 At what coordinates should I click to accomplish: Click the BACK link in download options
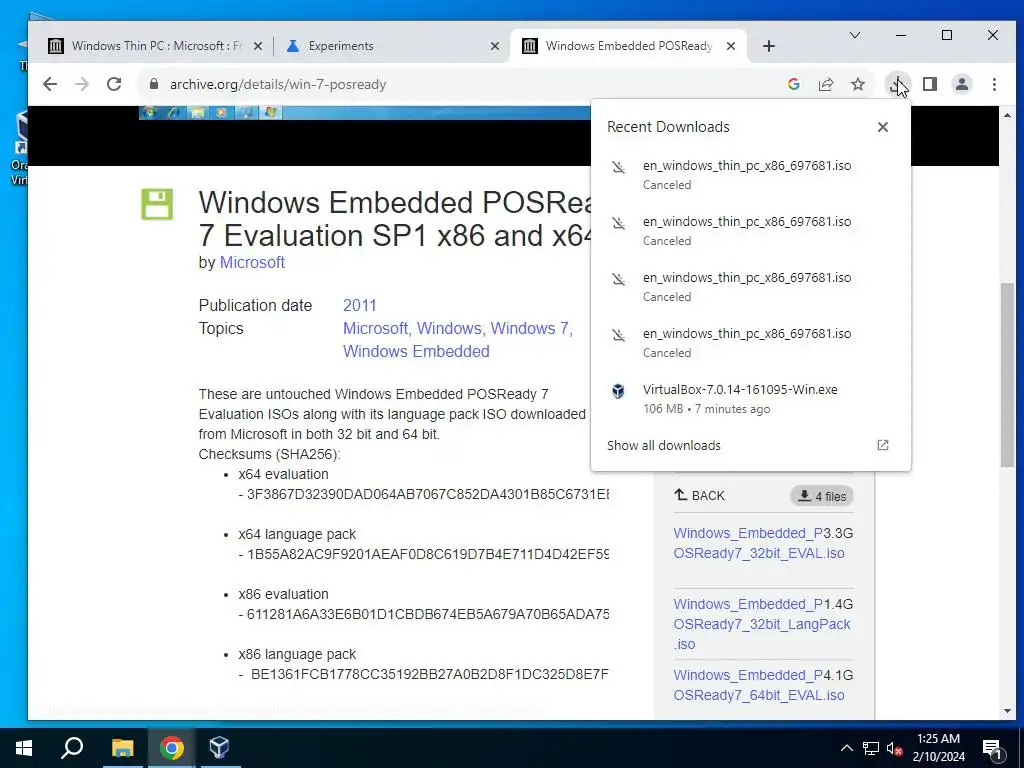[699, 496]
